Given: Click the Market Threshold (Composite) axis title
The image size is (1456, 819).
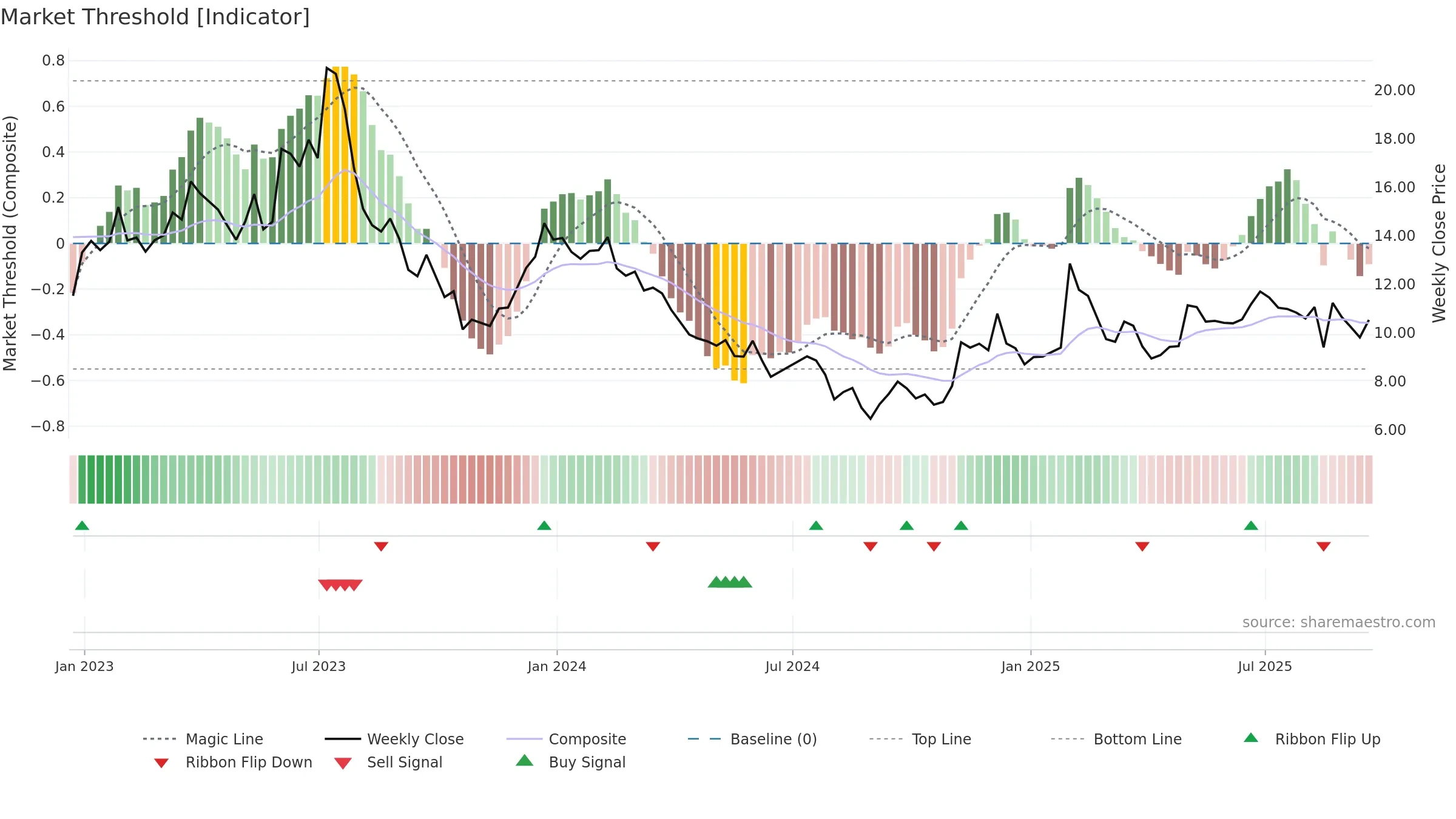Looking at the screenshot, I should pyautogui.click(x=10, y=243).
